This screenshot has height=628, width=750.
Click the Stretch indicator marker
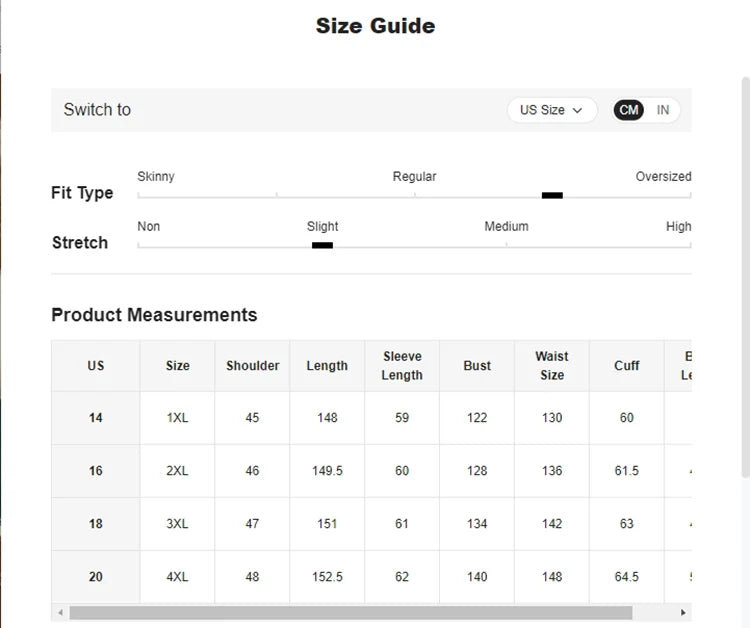[x=322, y=245]
